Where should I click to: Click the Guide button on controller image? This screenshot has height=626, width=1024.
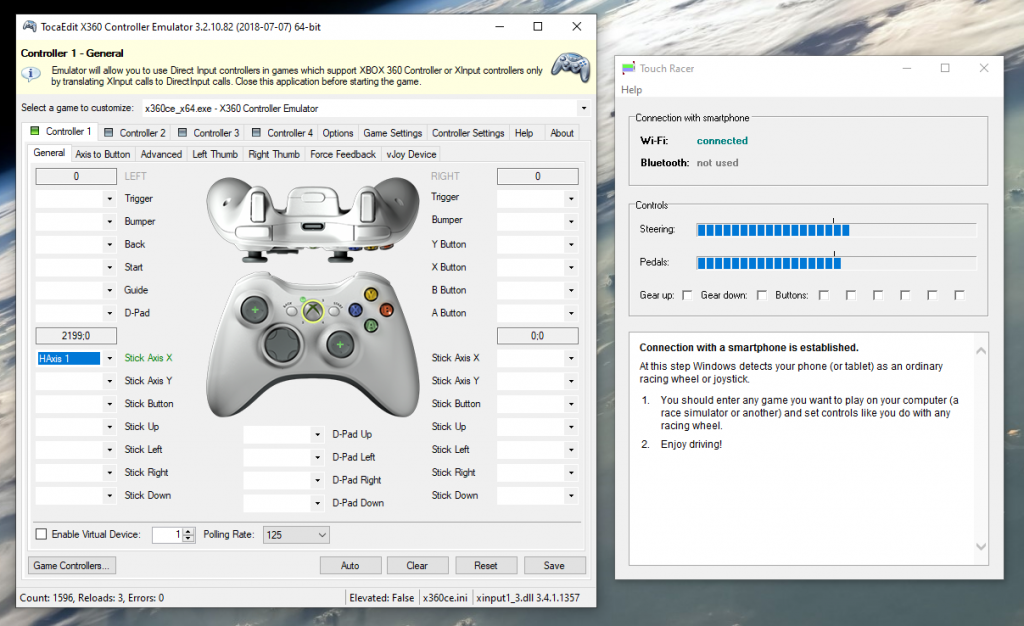coord(313,311)
